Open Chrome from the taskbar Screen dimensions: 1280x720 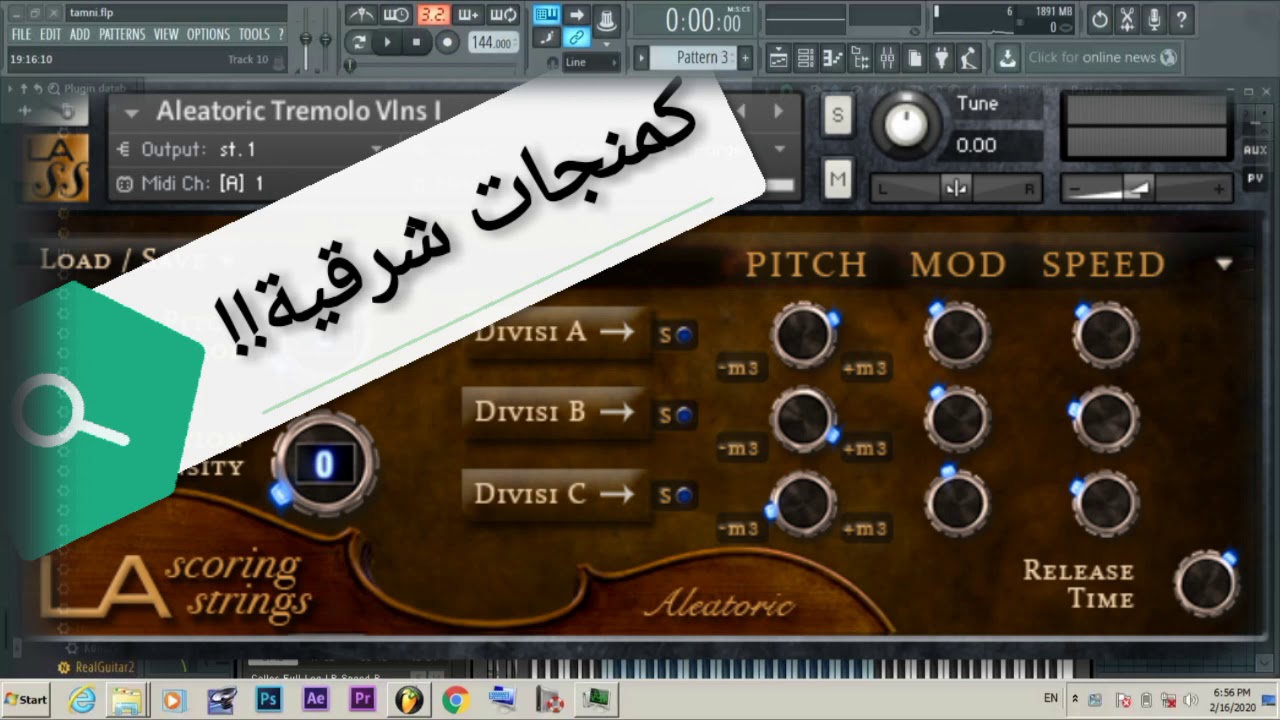point(456,699)
